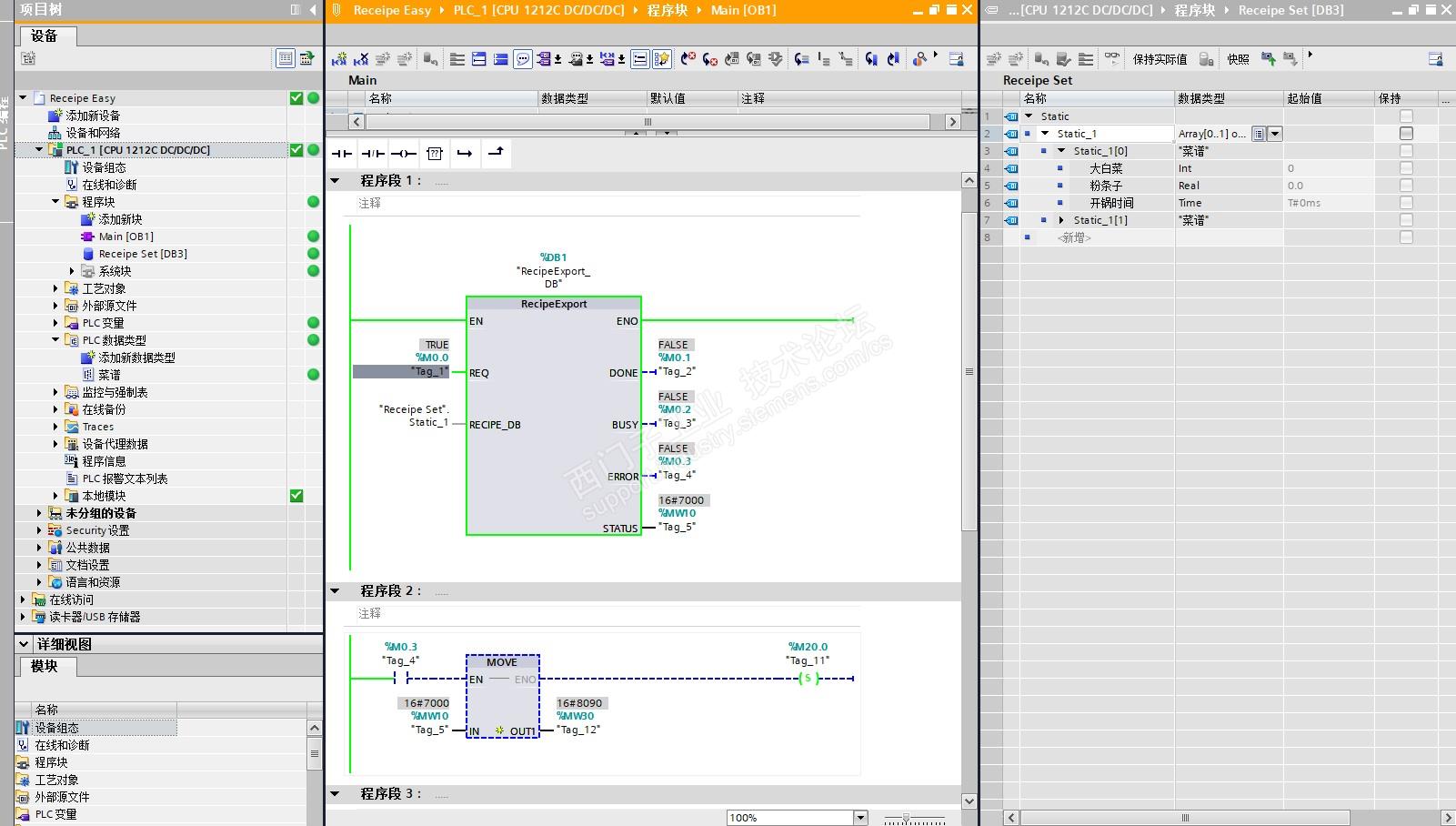Switch to the 设备 tab

(45, 36)
